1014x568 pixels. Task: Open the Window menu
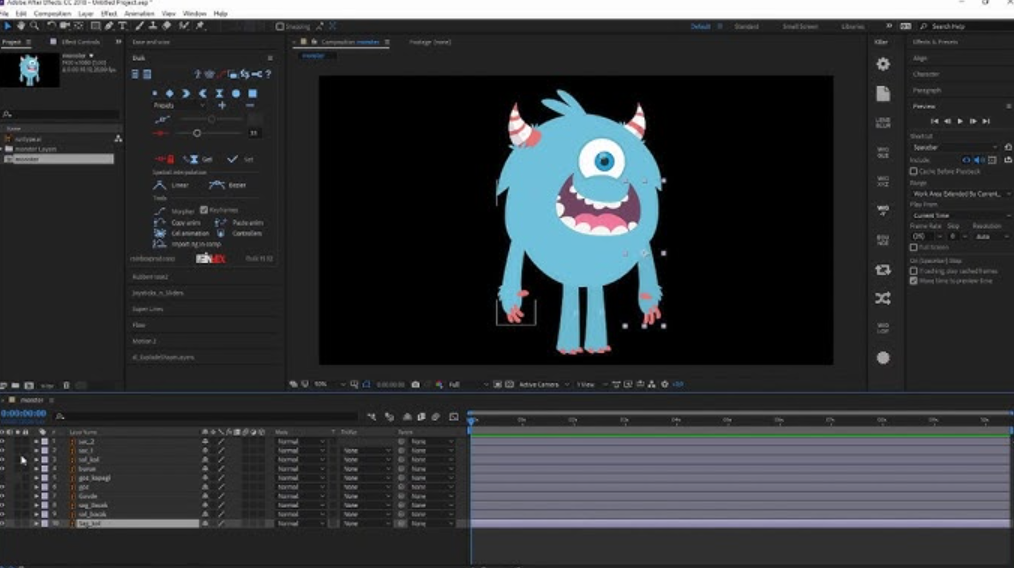194,13
